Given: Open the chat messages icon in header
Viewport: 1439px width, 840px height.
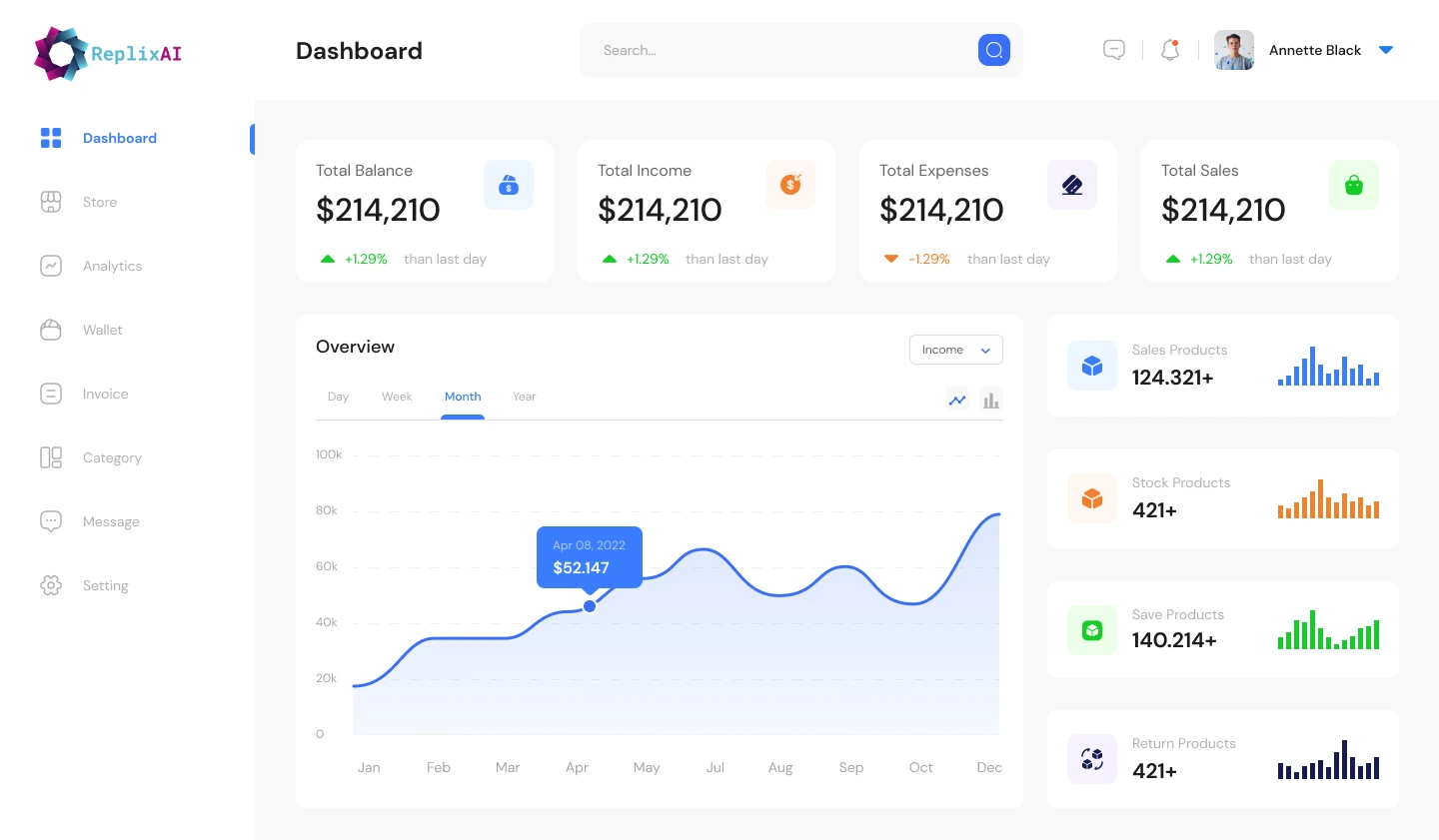Looking at the screenshot, I should (x=1114, y=50).
